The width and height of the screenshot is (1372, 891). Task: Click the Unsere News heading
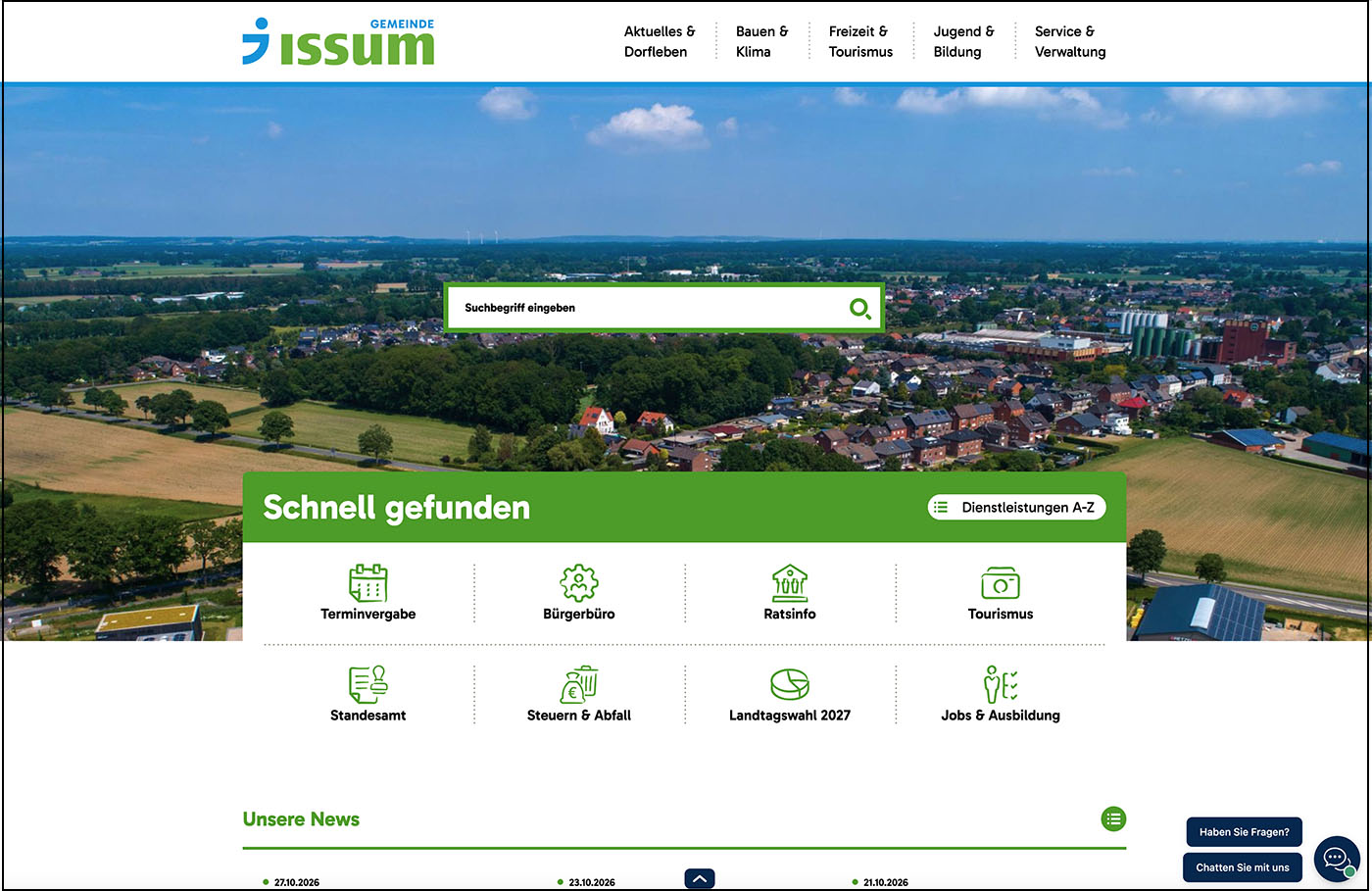click(x=301, y=819)
